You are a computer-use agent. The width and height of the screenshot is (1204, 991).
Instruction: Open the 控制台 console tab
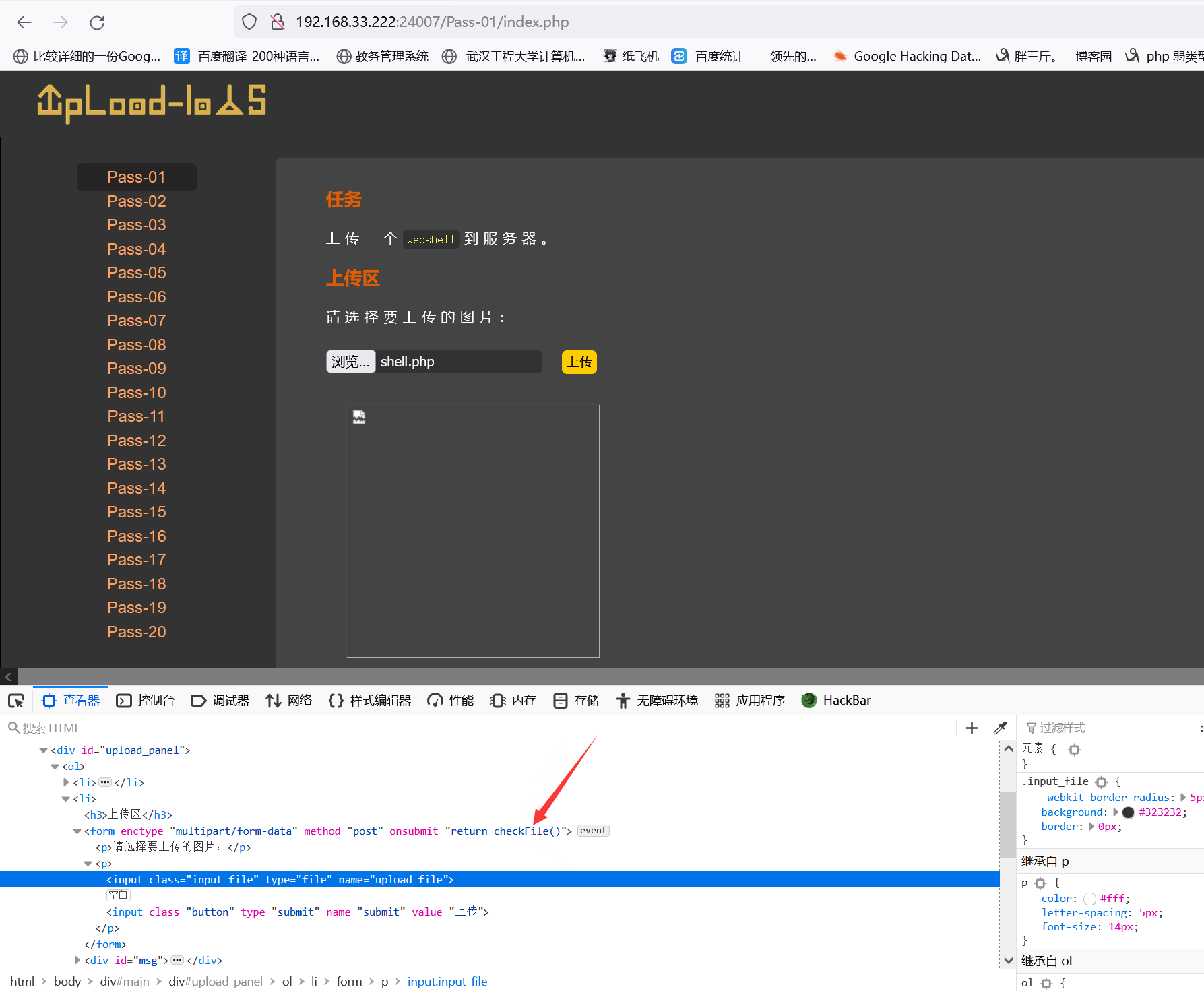(146, 701)
